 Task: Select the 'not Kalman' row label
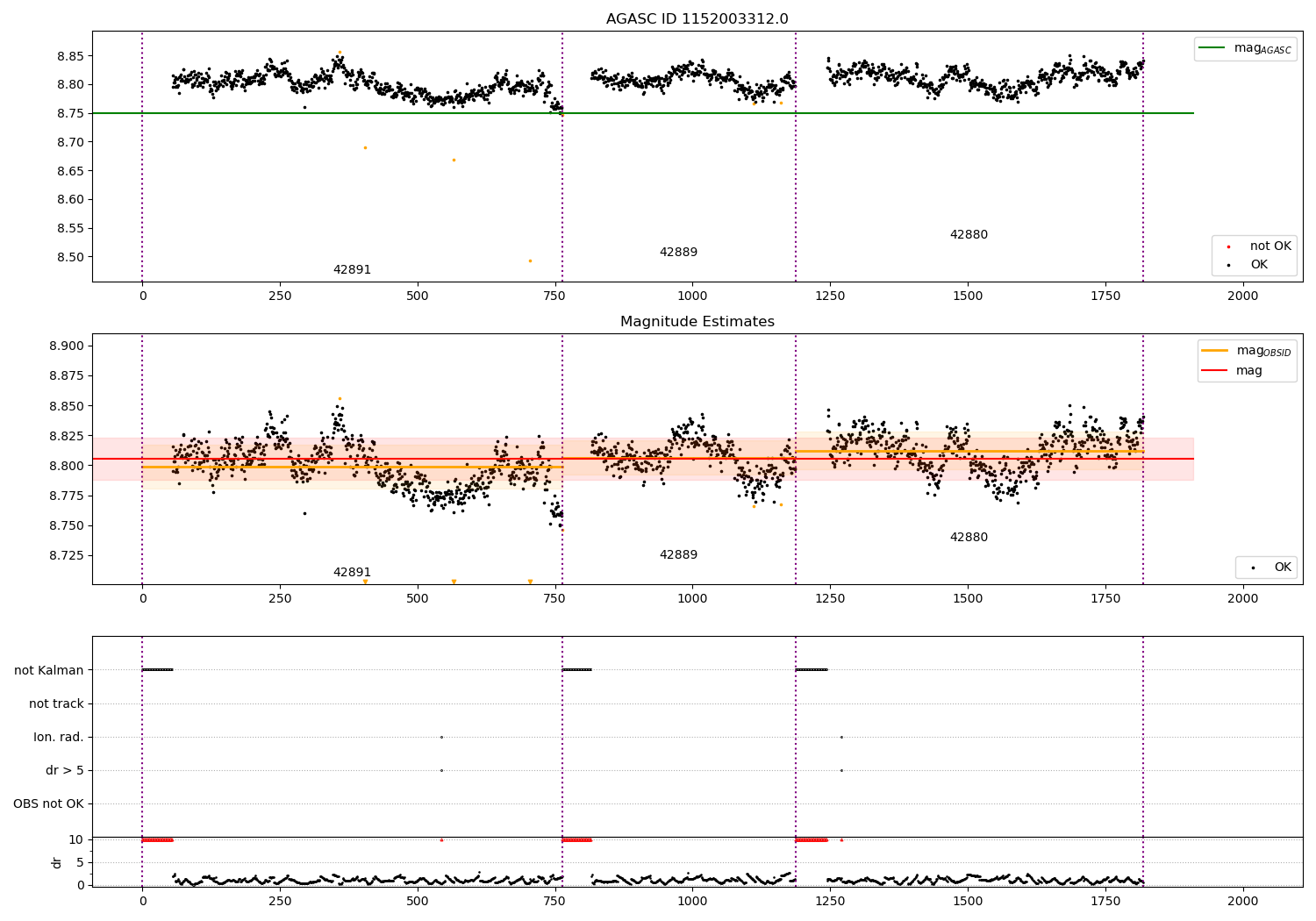click(x=49, y=670)
